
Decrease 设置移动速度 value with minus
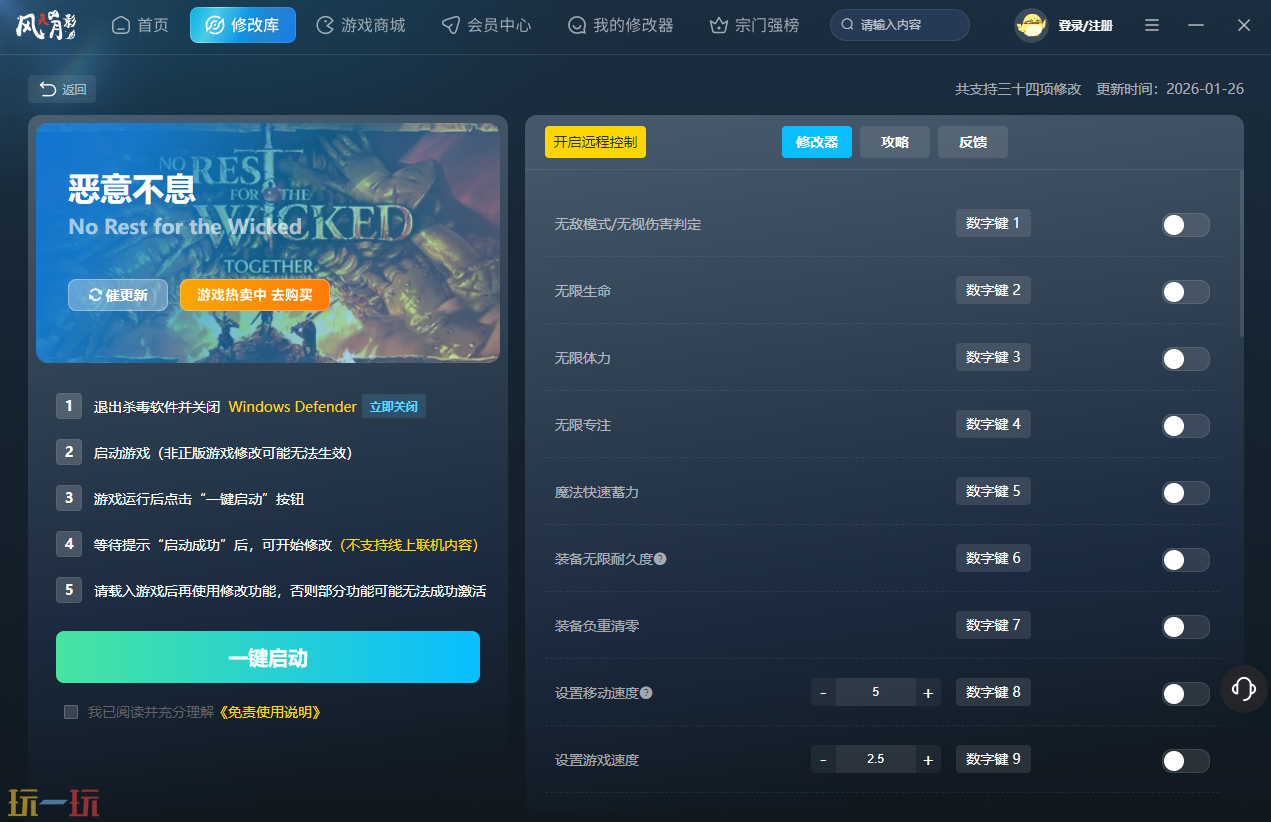823,693
